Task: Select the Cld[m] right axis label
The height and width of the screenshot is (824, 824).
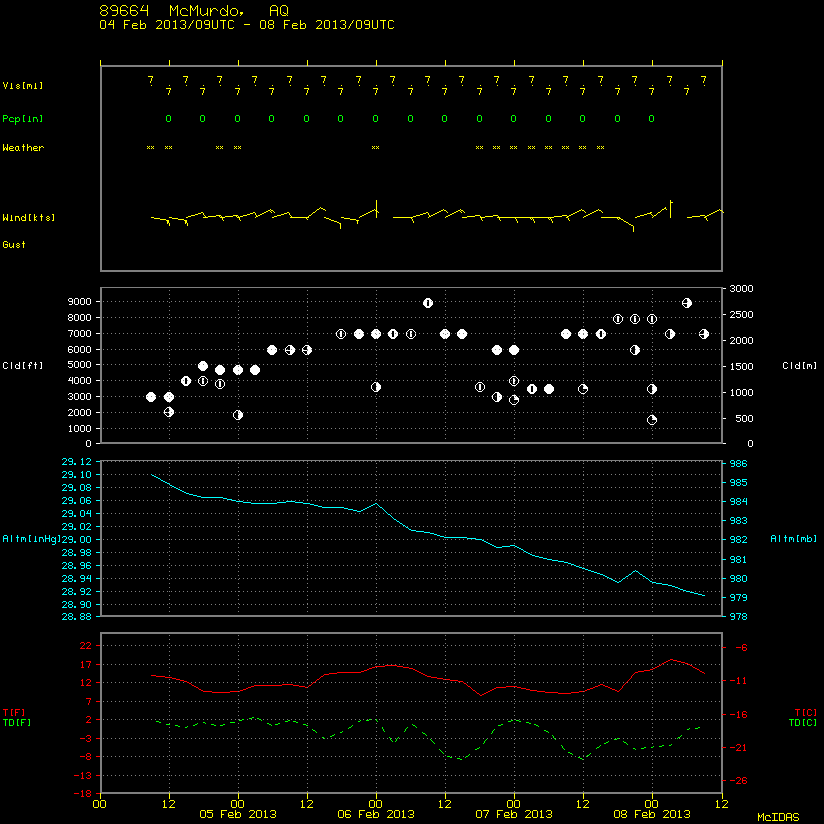Action: (x=799, y=366)
